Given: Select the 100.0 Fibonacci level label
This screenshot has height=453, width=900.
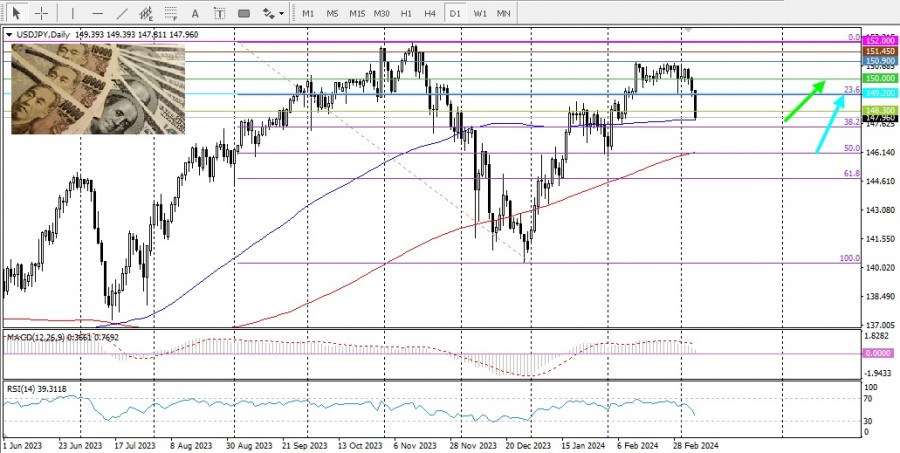Looking at the screenshot, I should 849,258.
